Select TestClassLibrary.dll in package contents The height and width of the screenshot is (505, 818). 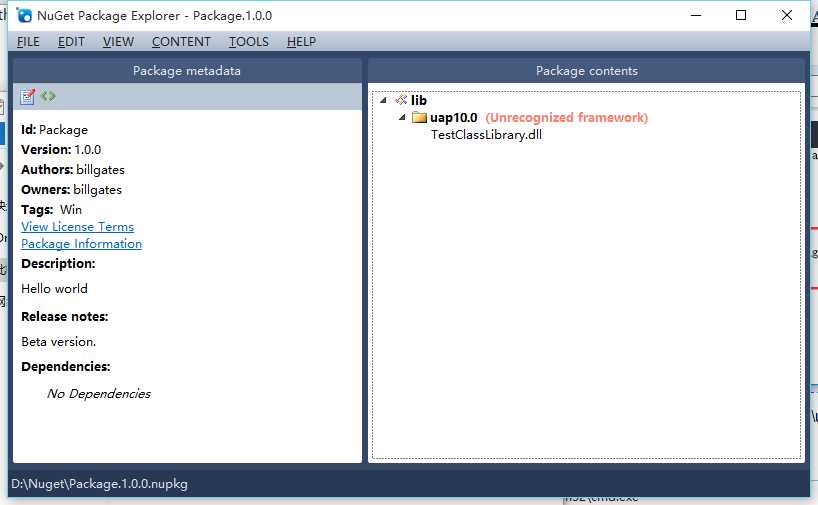click(x=486, y=135)
